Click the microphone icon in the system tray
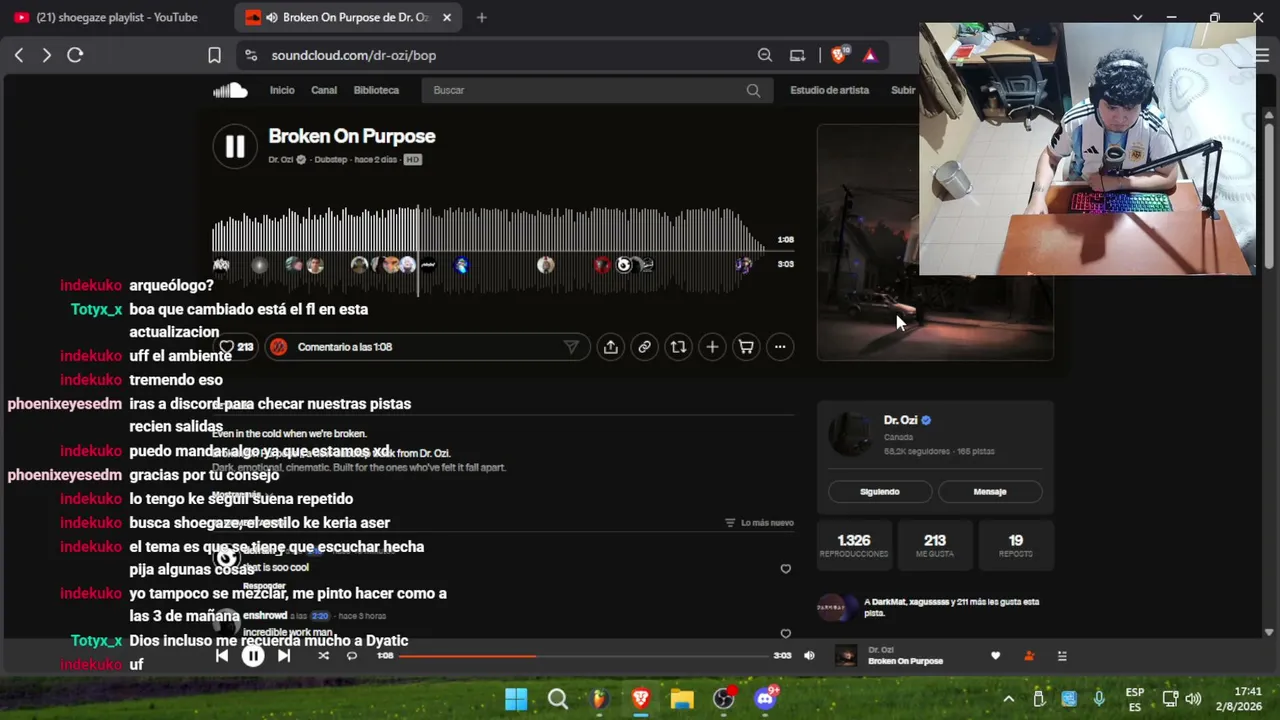 coord(1099,699)
